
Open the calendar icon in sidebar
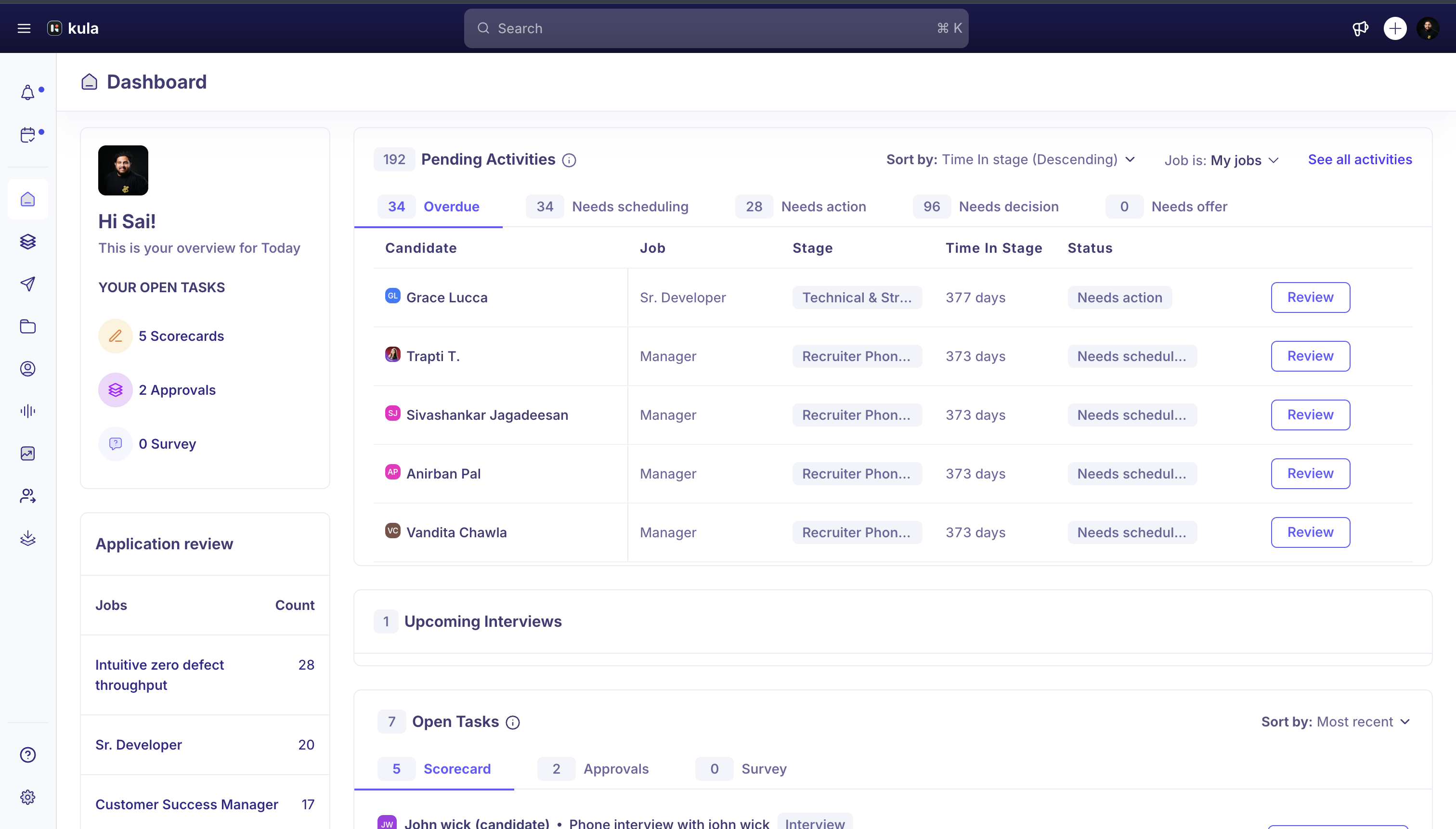tap(27, 135)
